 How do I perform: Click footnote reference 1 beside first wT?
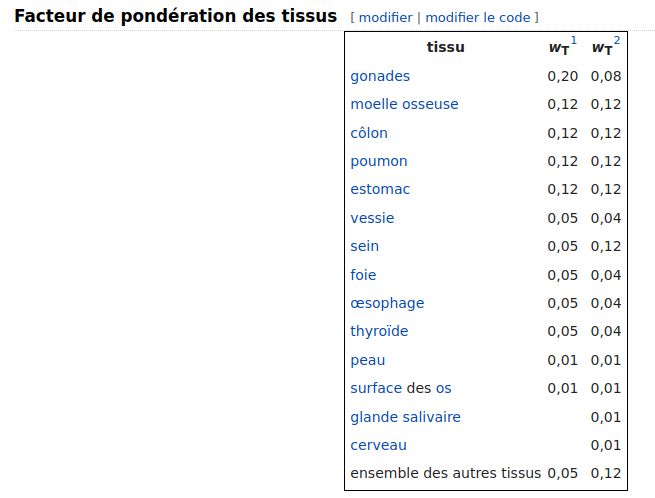574,40
